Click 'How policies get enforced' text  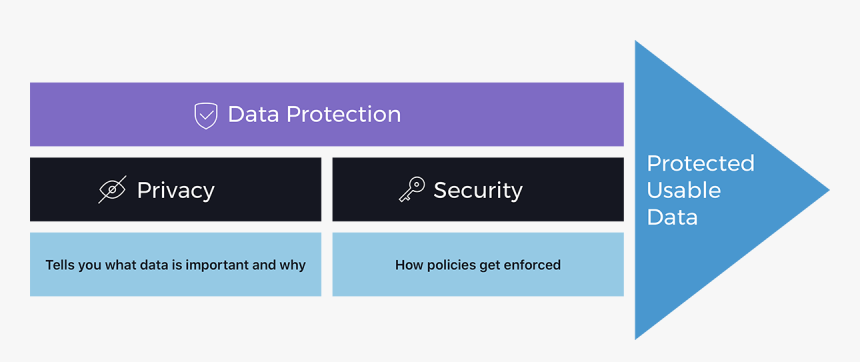[x=478, y=265]
